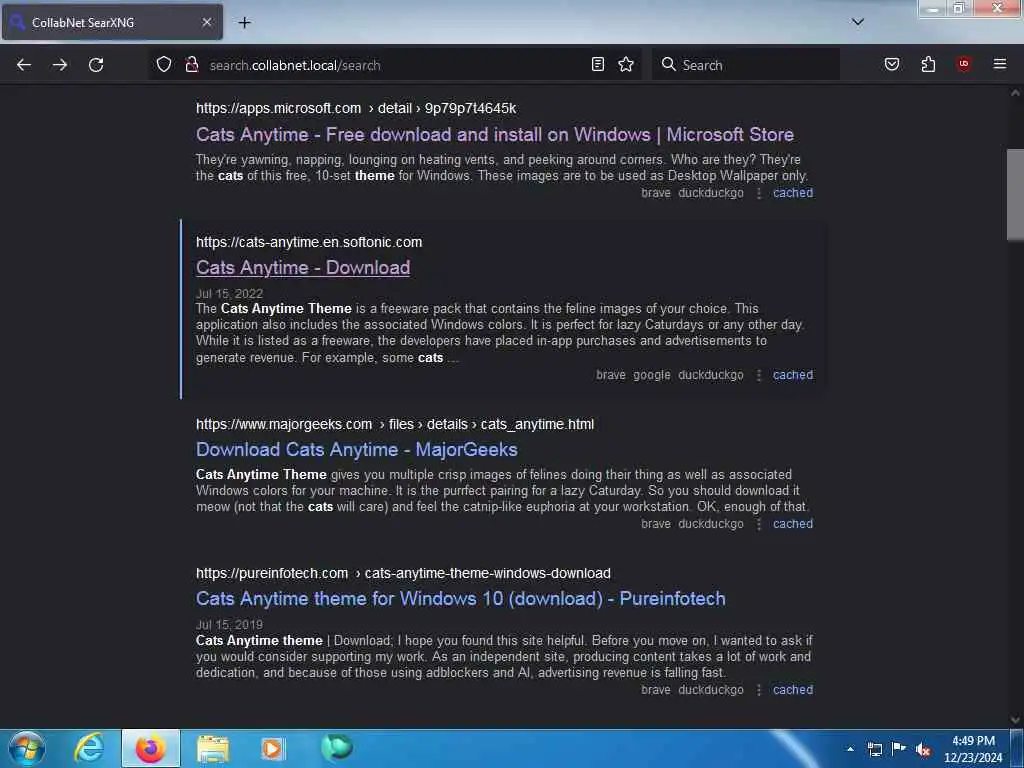Open network status tray icon
Viewport: 1024px width, 768px height.
click(x=875, y=749)
